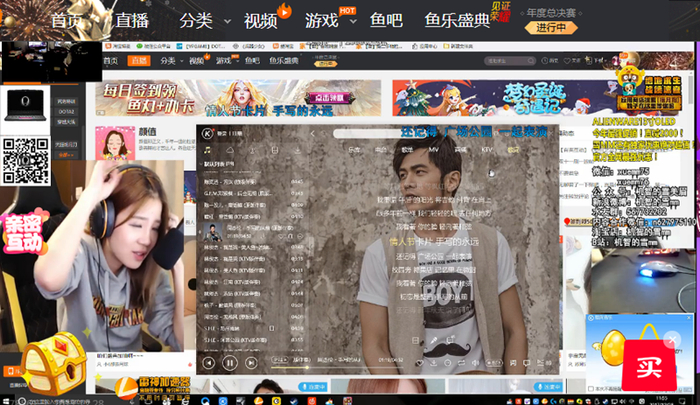The width and height of the screenshot is (700, 405).
Task: Download current song from bottom toolbar
Action: 433,363
